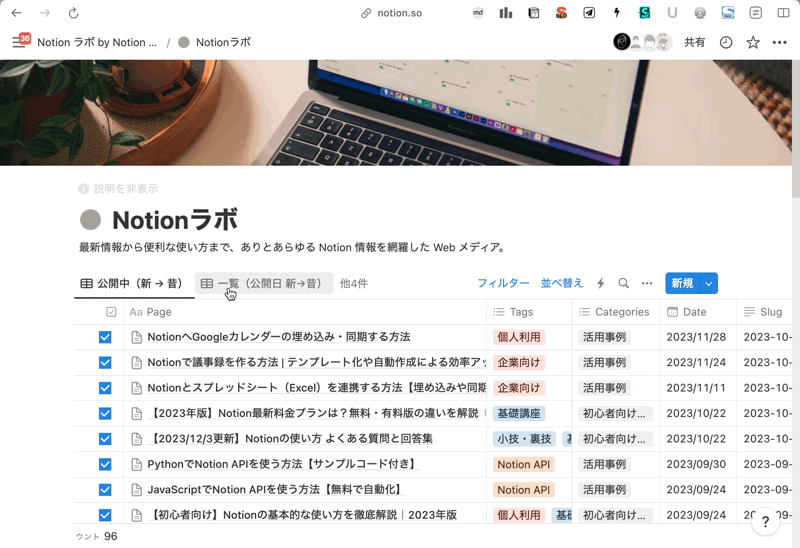Select the 公開中（新→昔）view tab
The height and width of the screenshot is (548, 800).
tap(133, 283)
